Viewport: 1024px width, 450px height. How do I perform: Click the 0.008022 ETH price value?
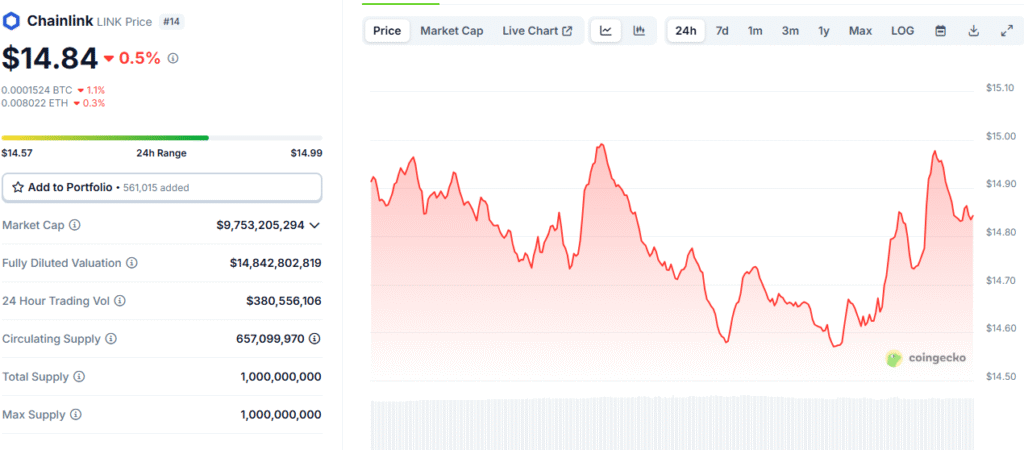pos(35,103)
